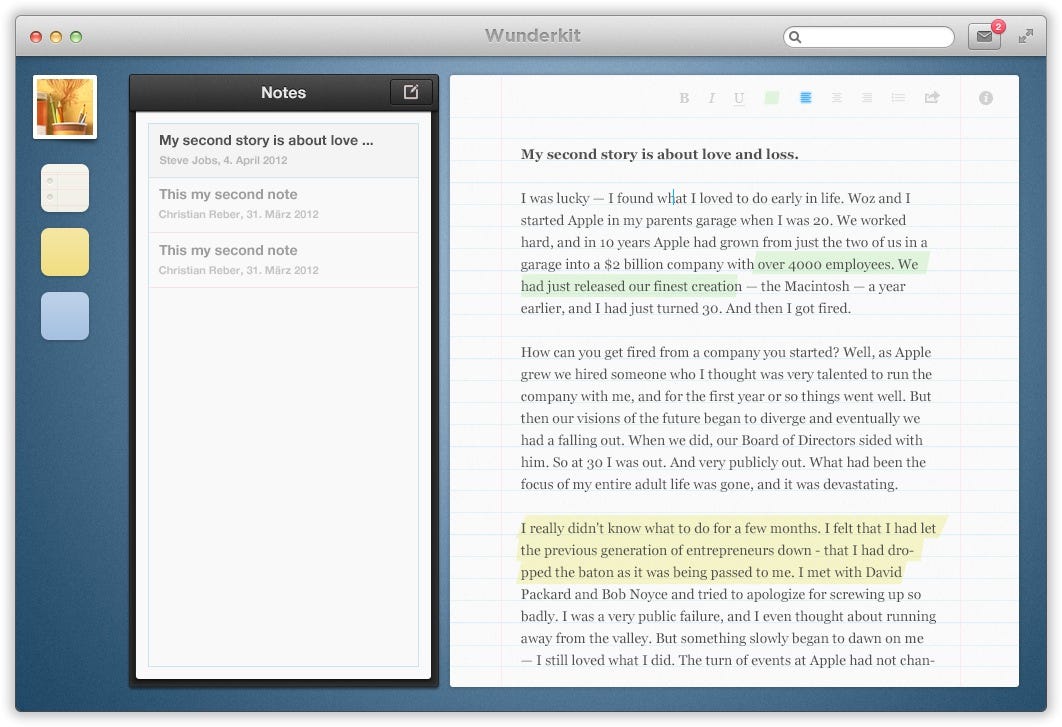
Task: Share the current note
Action: (x=932, y=98)
